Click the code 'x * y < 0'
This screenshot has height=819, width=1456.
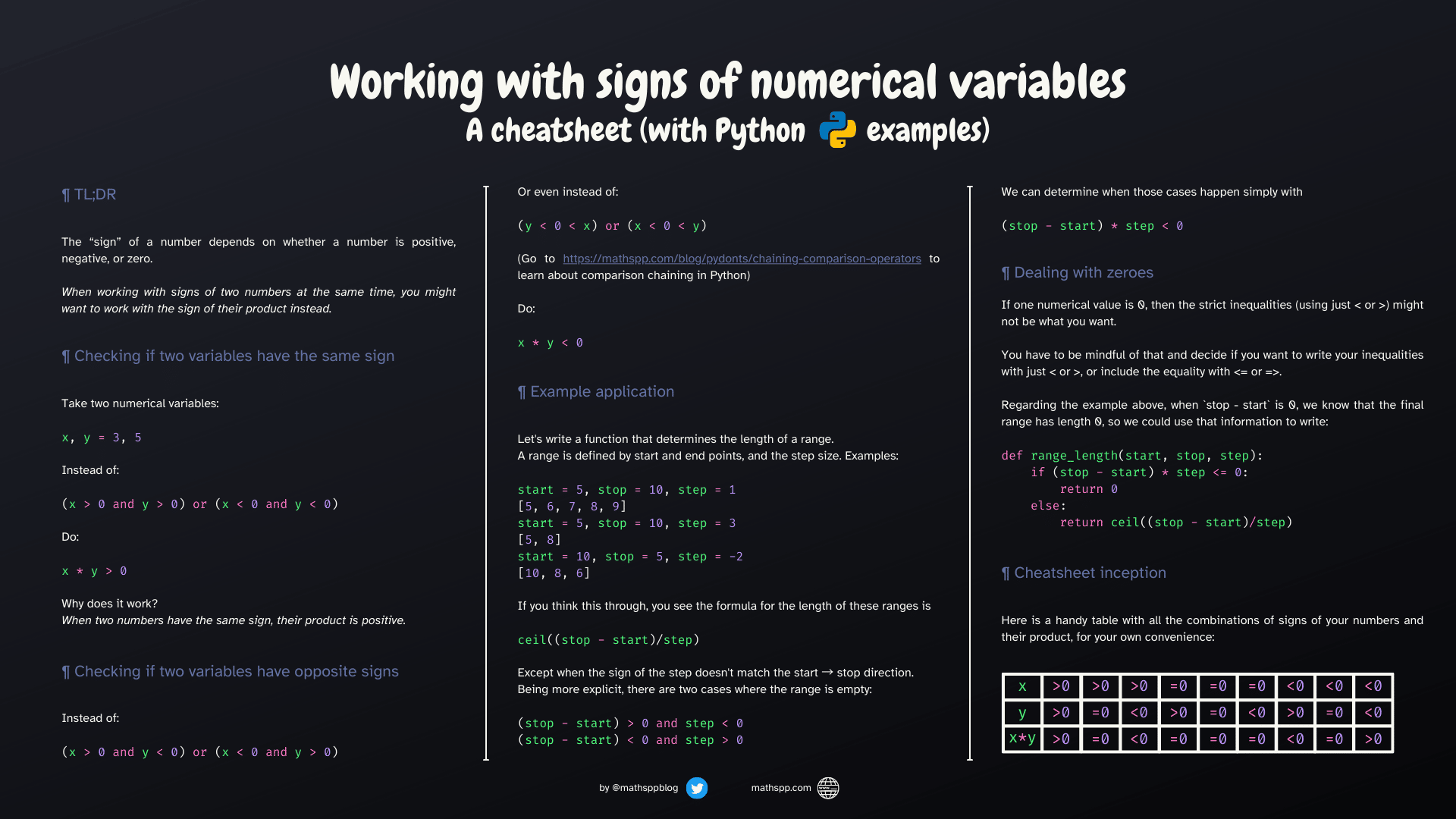click(551, 343)
